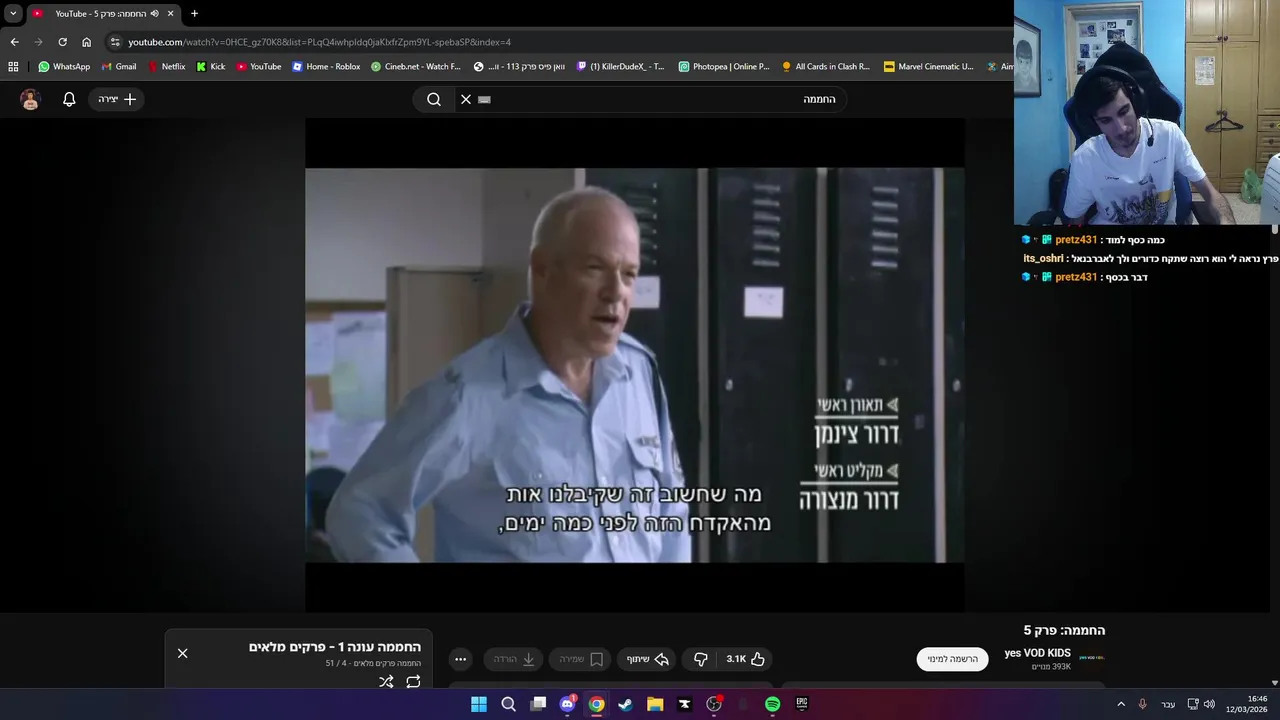Screen dimensions: 1280x720
Task: Dislike the video with thumbs down
Action: pos(700,659)
